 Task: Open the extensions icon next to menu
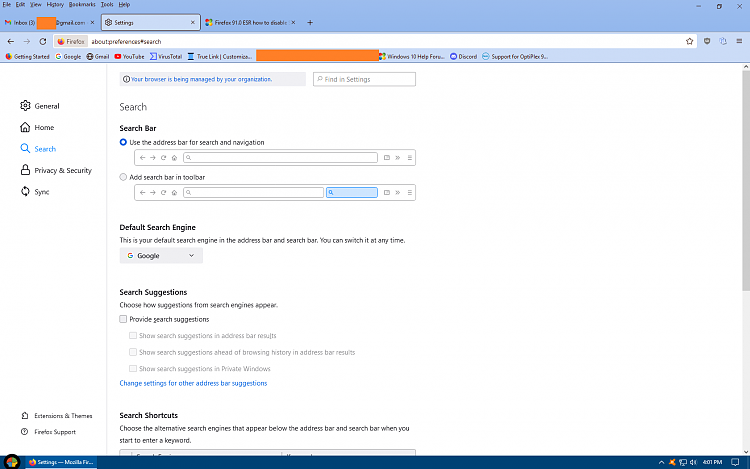click(x=723, y=42)
